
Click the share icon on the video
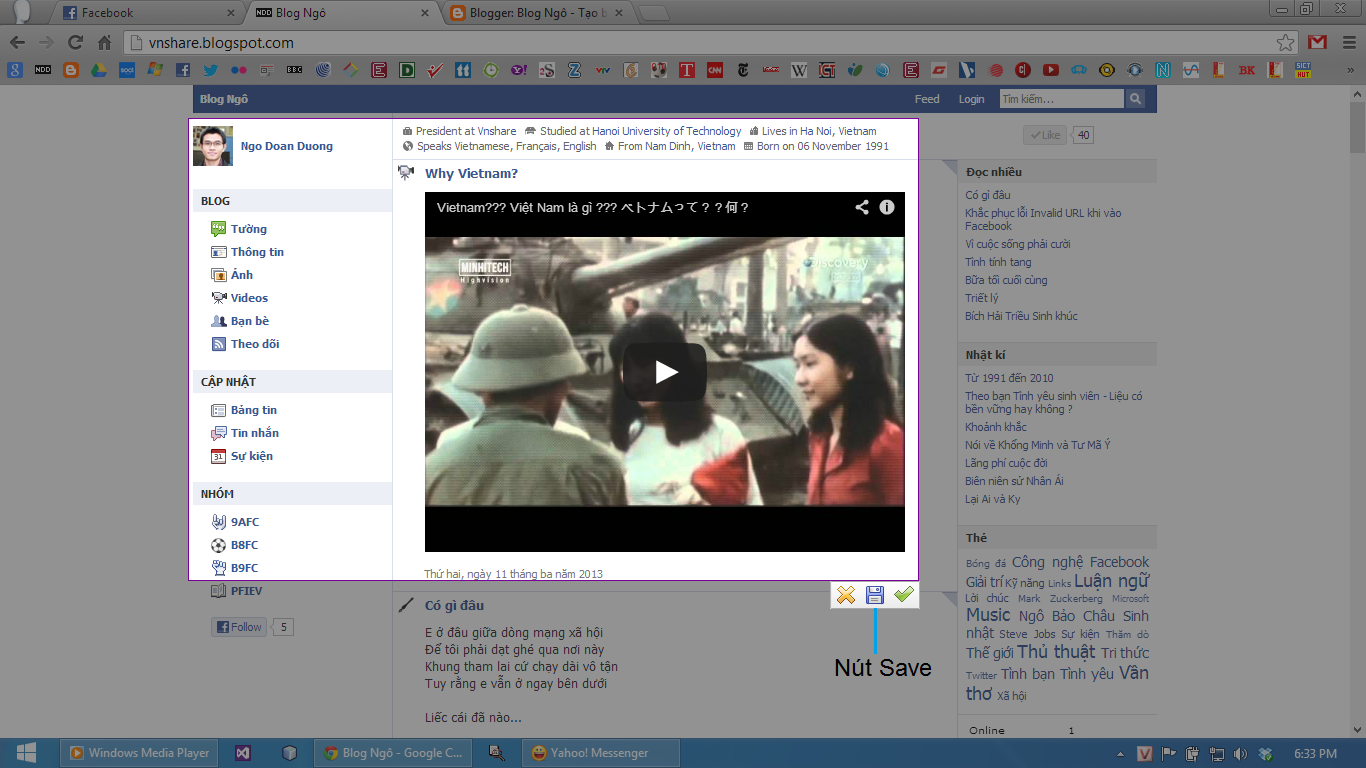(862, 207)
